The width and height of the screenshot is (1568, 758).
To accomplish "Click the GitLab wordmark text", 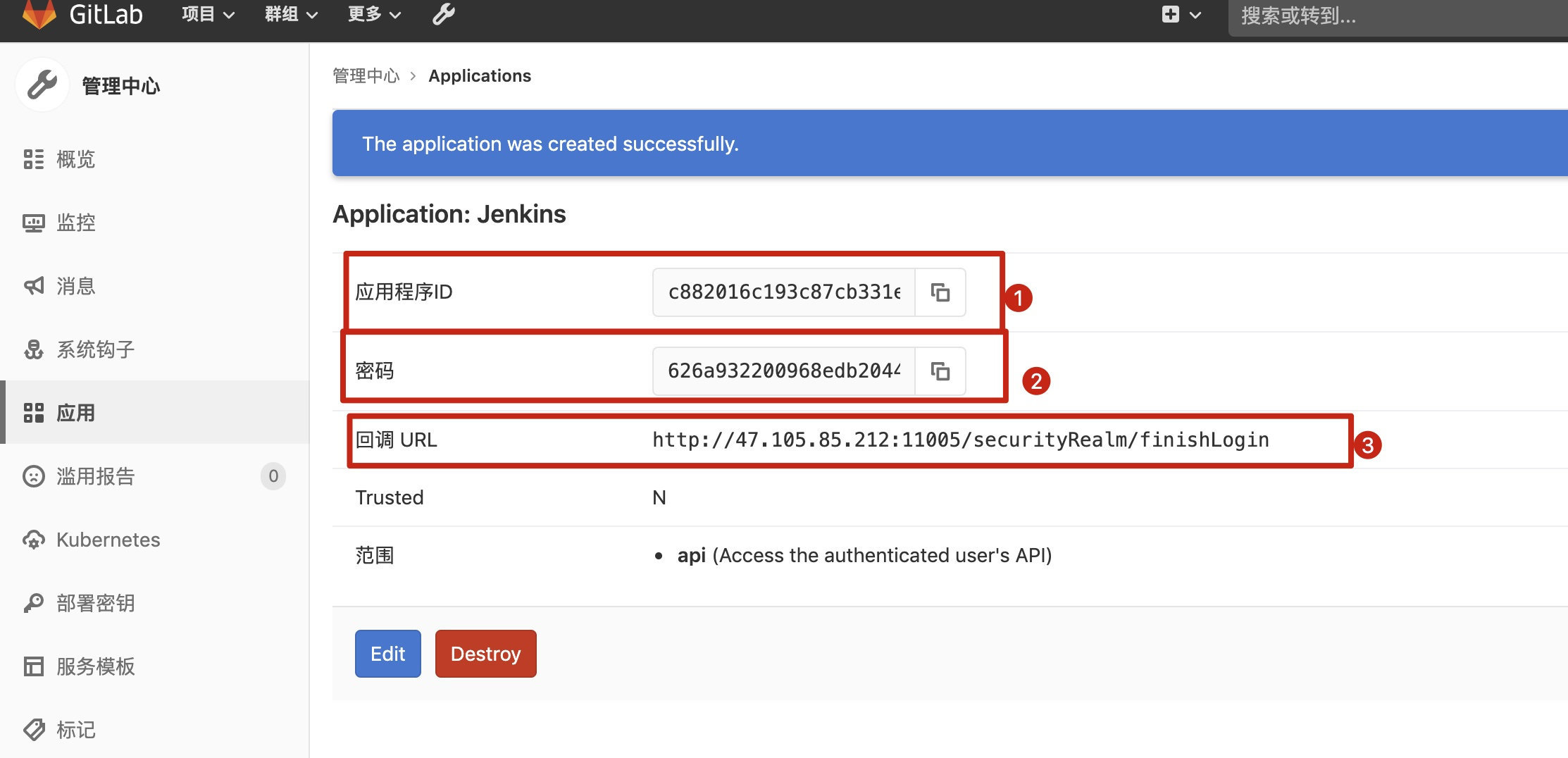I will click(x=106, y=14).
